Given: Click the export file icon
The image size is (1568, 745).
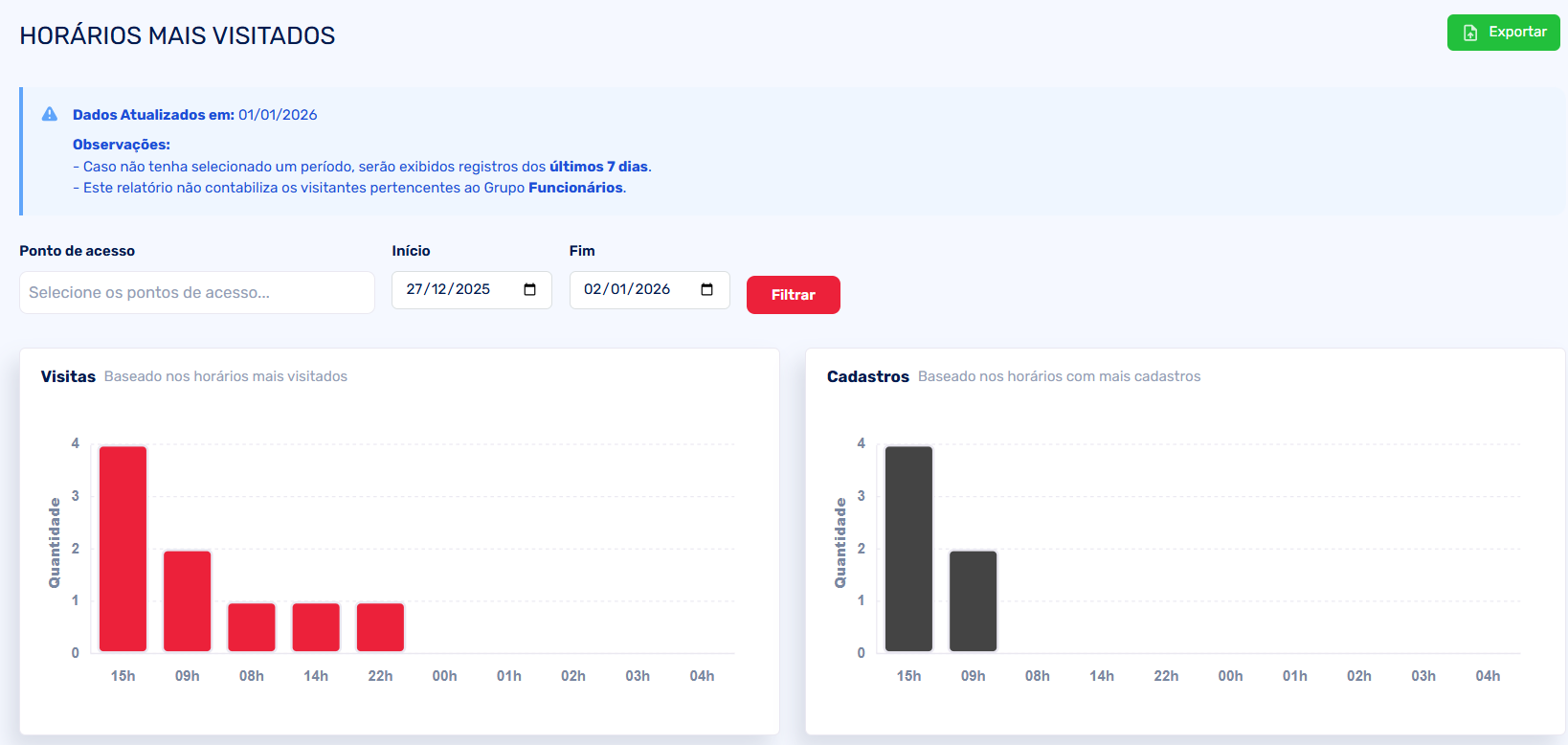Looking at the screenshot, I should (x=1470, y=33).
